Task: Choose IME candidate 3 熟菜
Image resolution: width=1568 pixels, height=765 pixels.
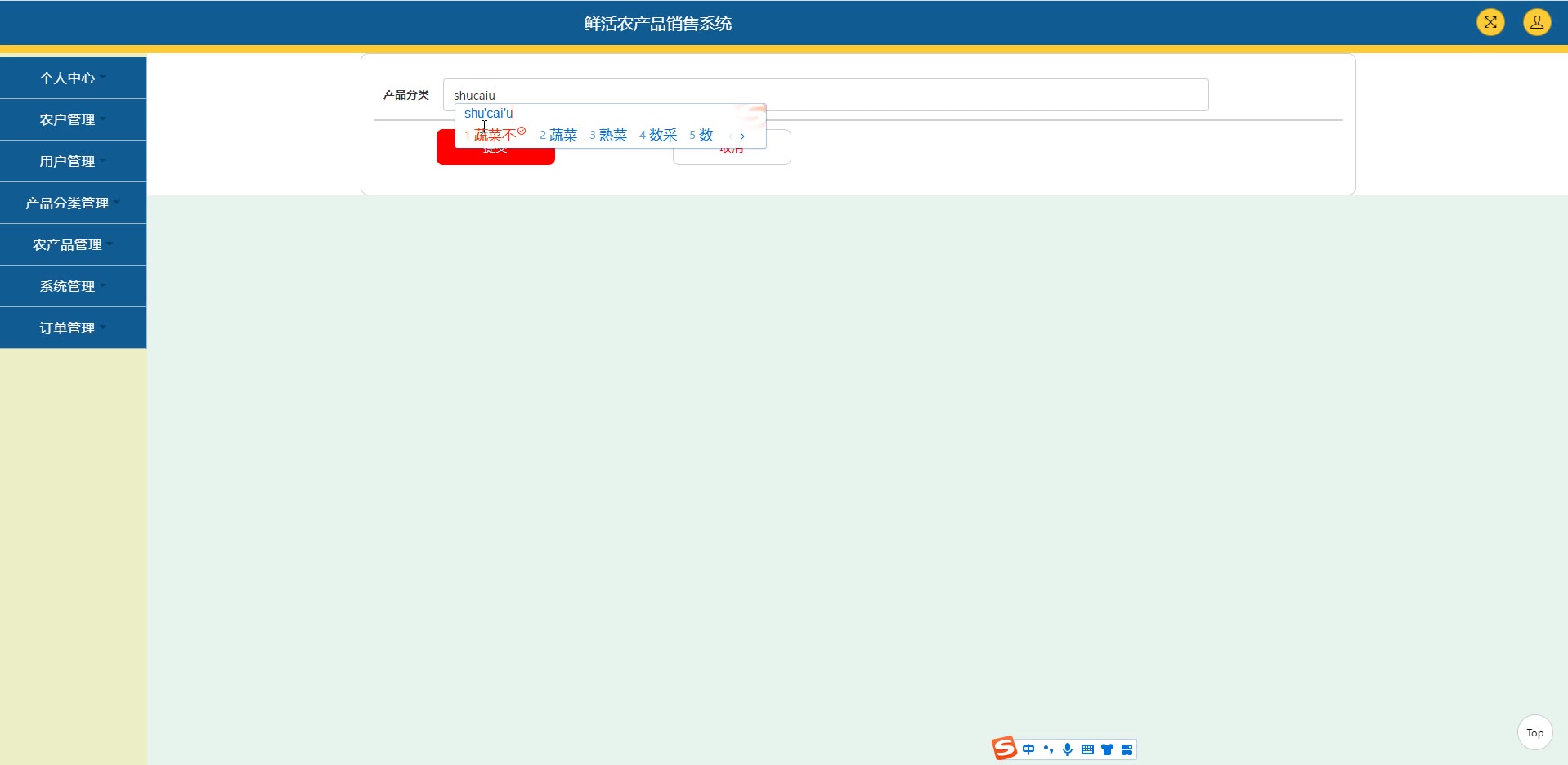Action: click(x=608, y=135)
